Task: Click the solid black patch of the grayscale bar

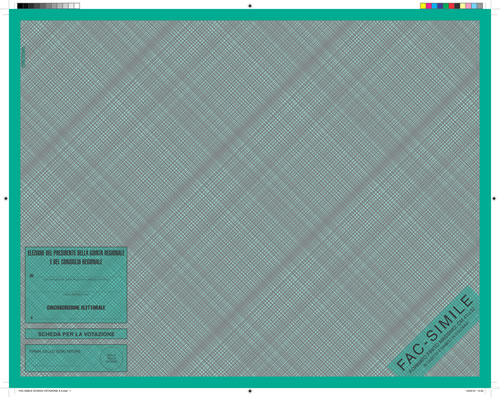Action: 20,6
